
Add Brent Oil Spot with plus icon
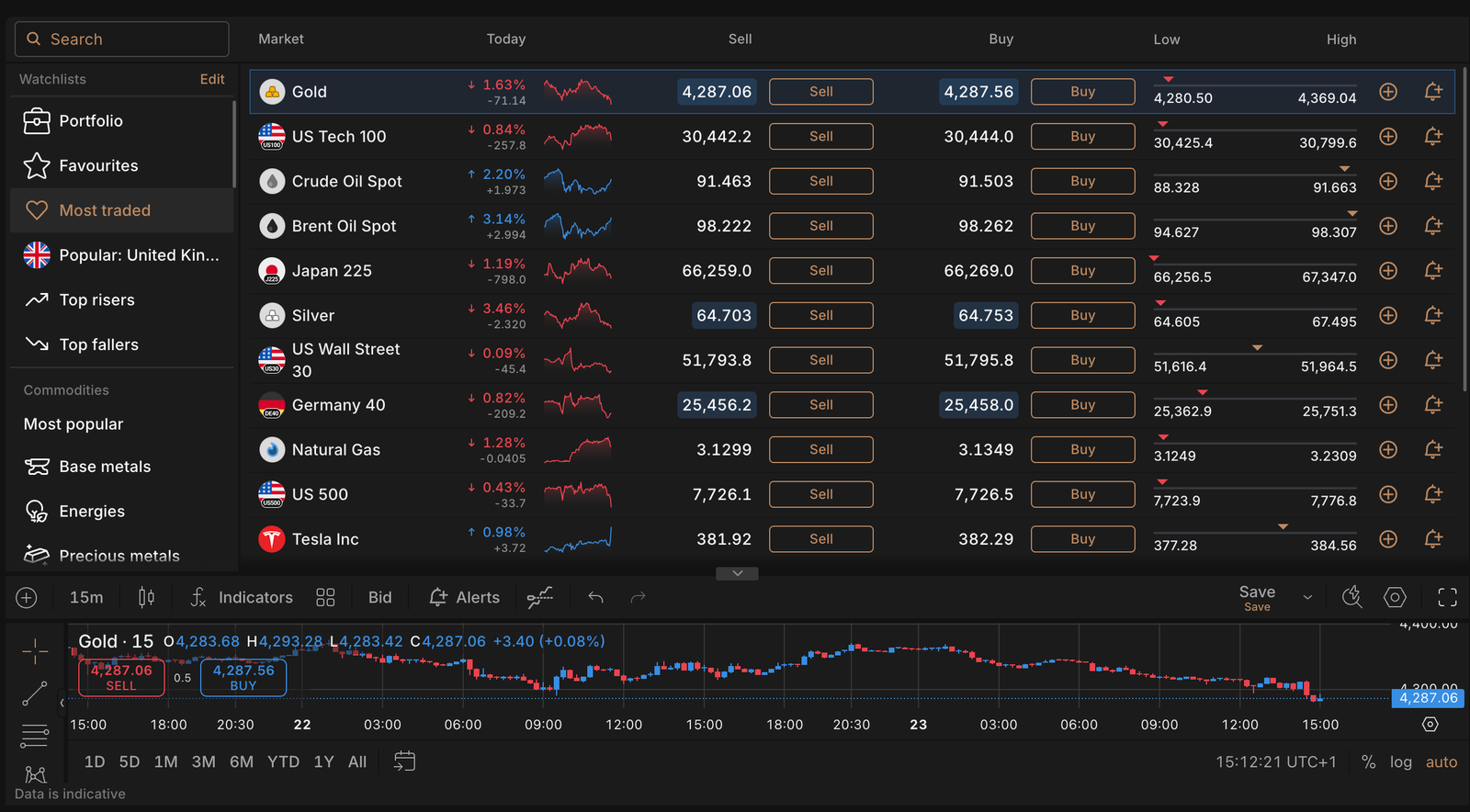coord(1388,226)
